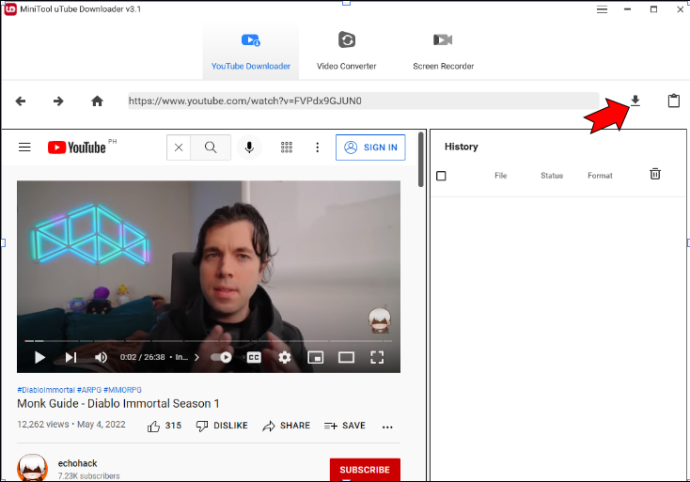Open the Screen Recorder tab
The height and width of the screenshot is (482, 690).
[443, 52]
